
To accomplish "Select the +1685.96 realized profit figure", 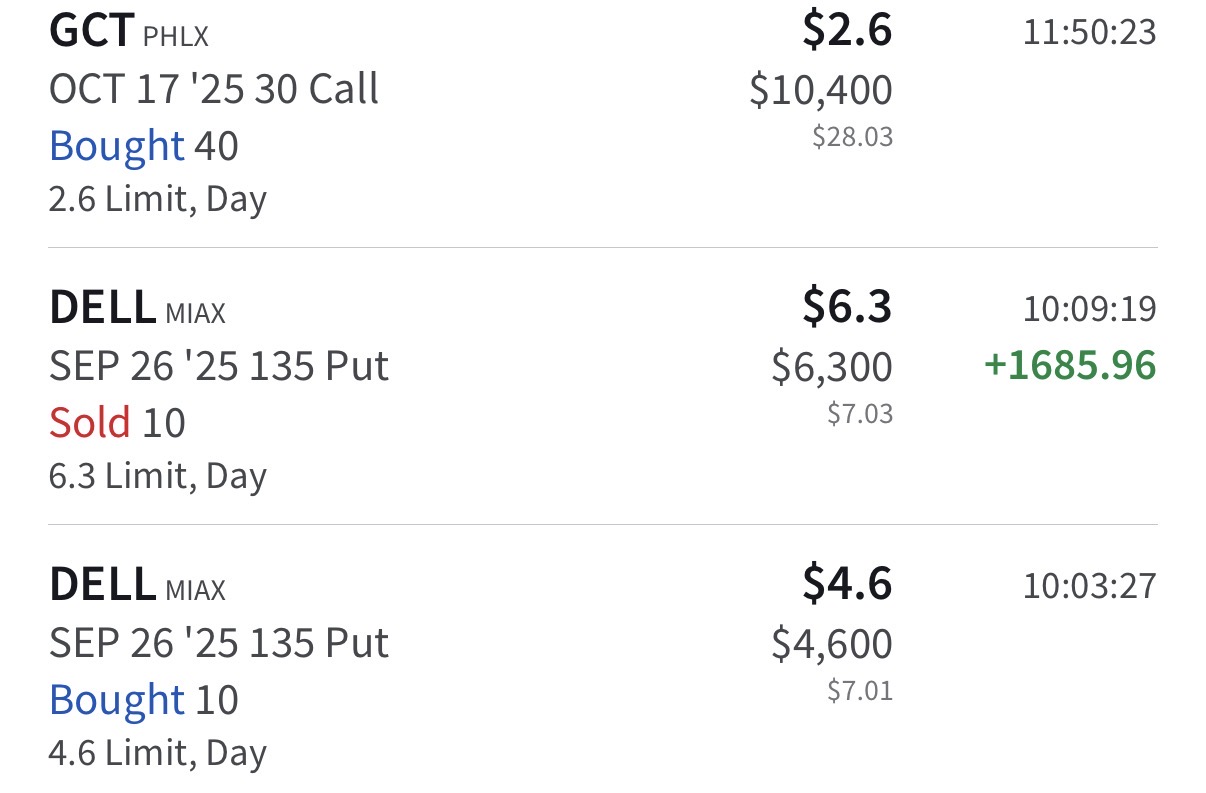I will pos(1071,366).
